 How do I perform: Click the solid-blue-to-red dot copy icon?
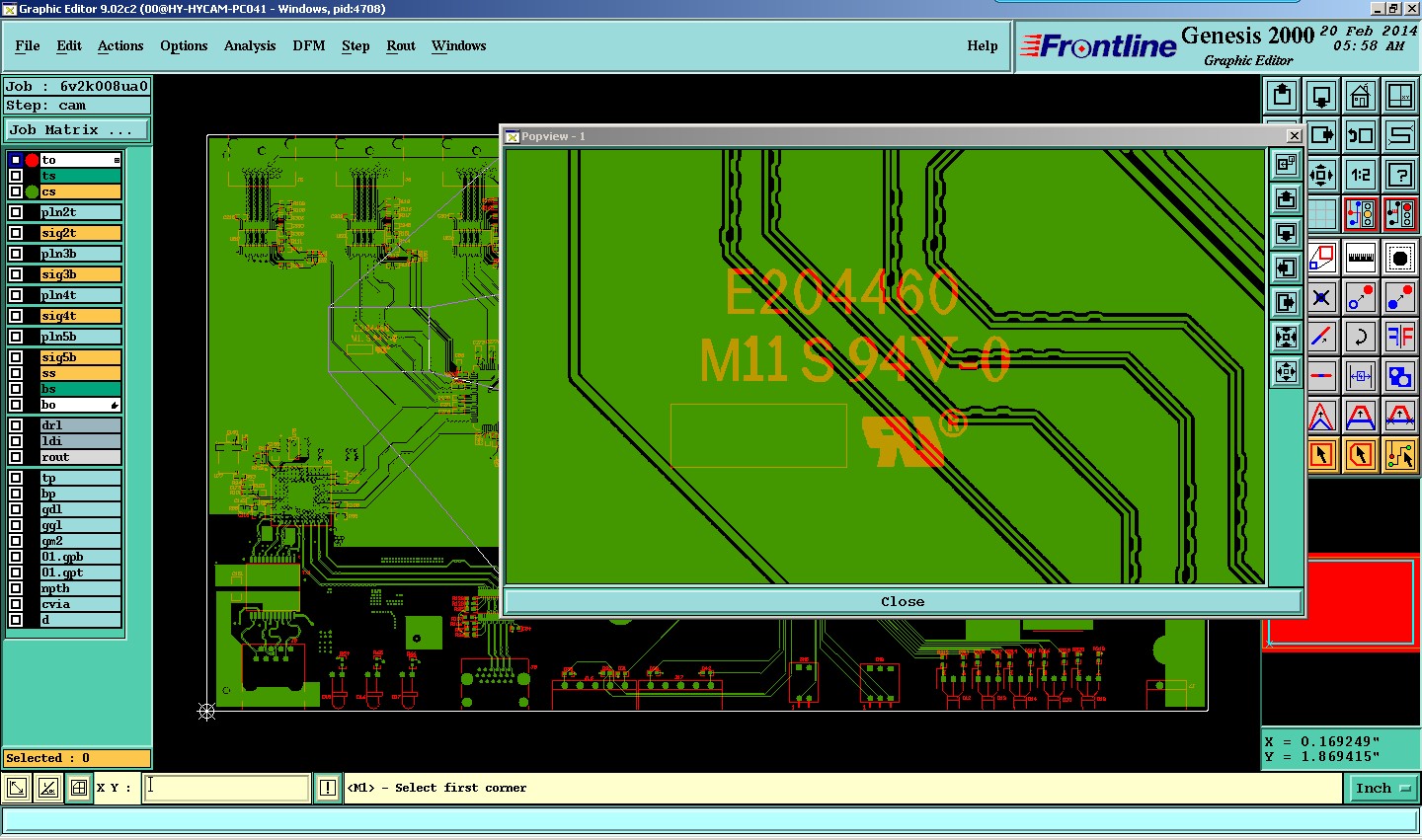[1400, 297]
